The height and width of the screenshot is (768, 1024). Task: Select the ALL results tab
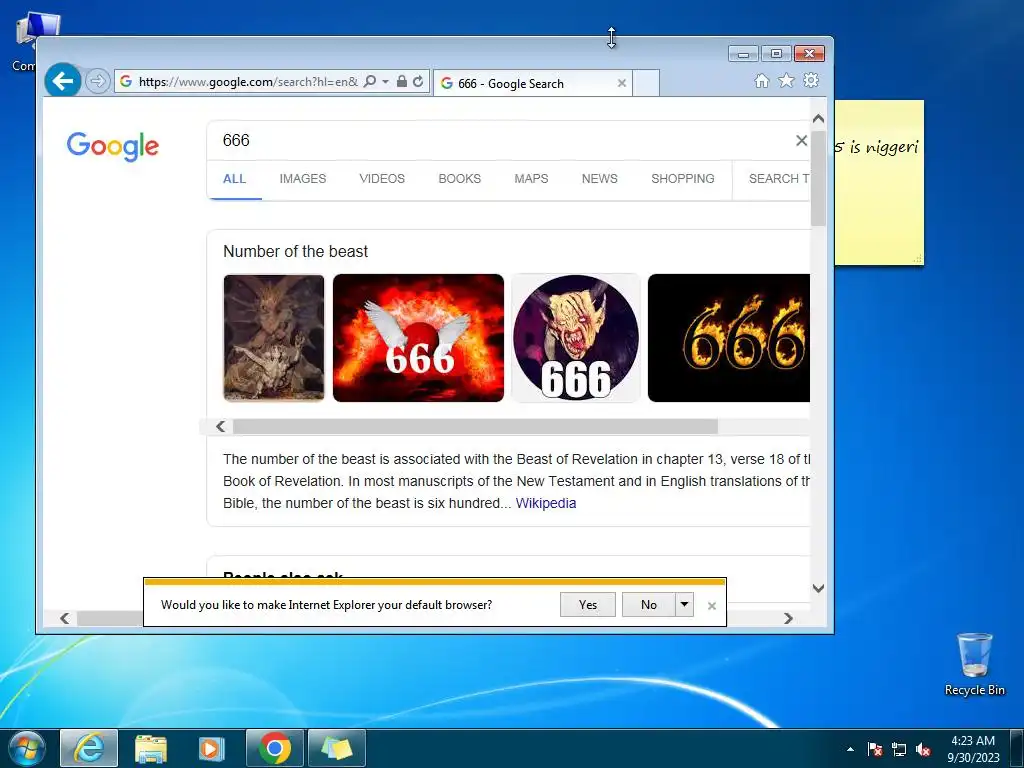(234, 179)
